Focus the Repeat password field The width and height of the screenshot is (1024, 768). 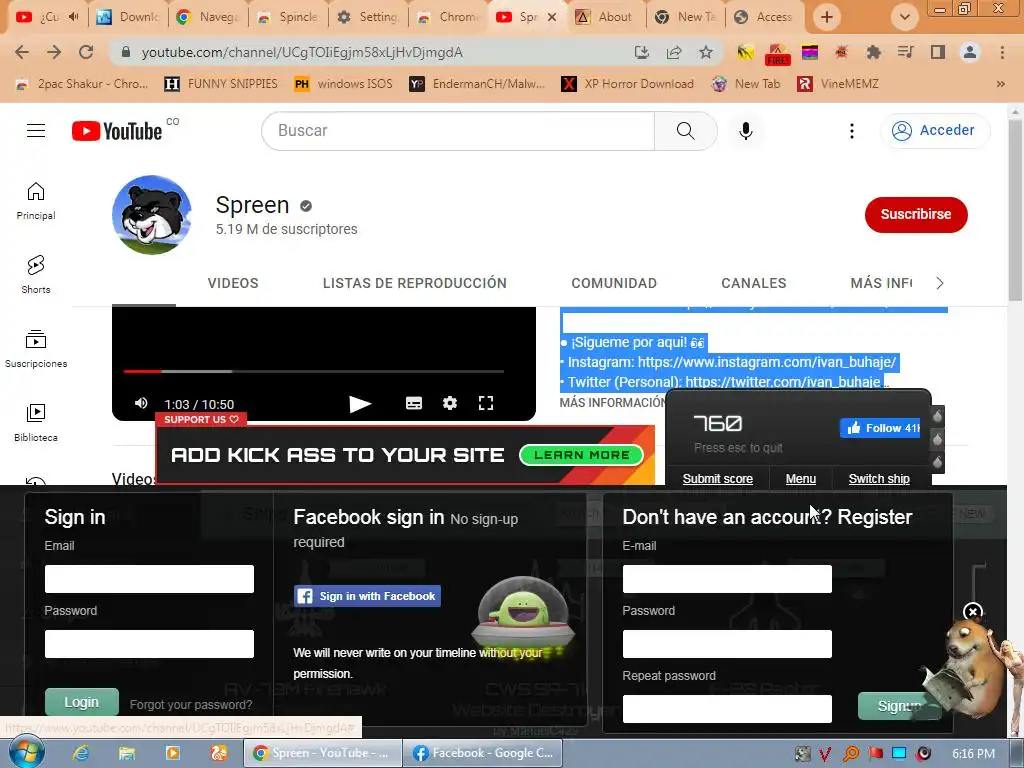pos(727,709)
